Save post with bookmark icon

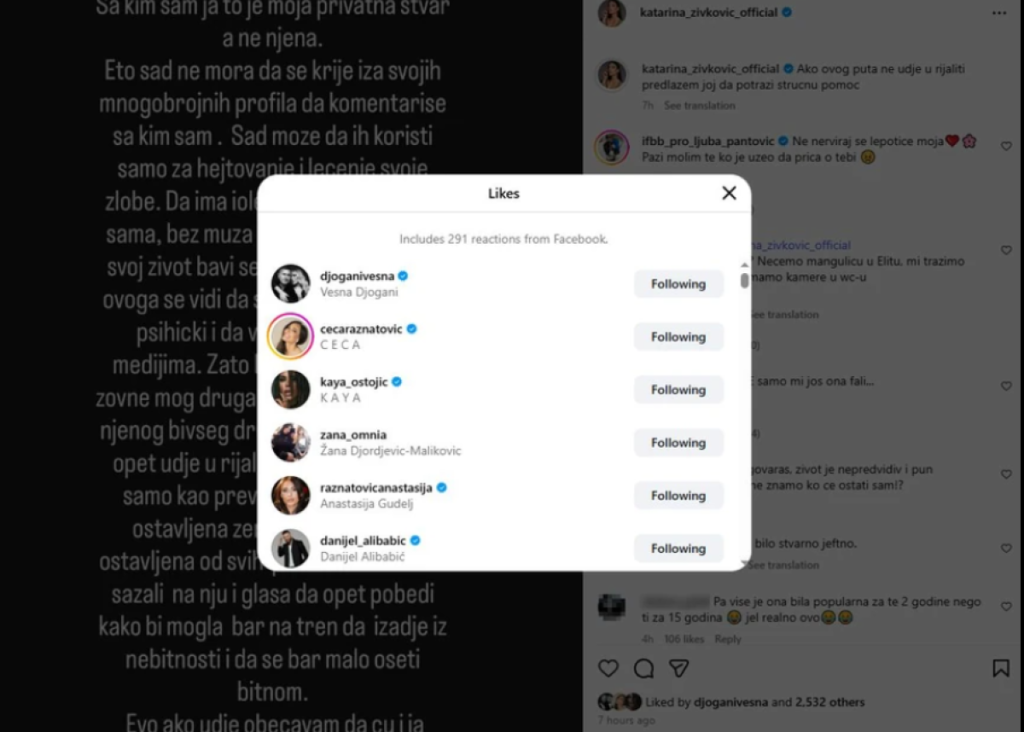1000,667
